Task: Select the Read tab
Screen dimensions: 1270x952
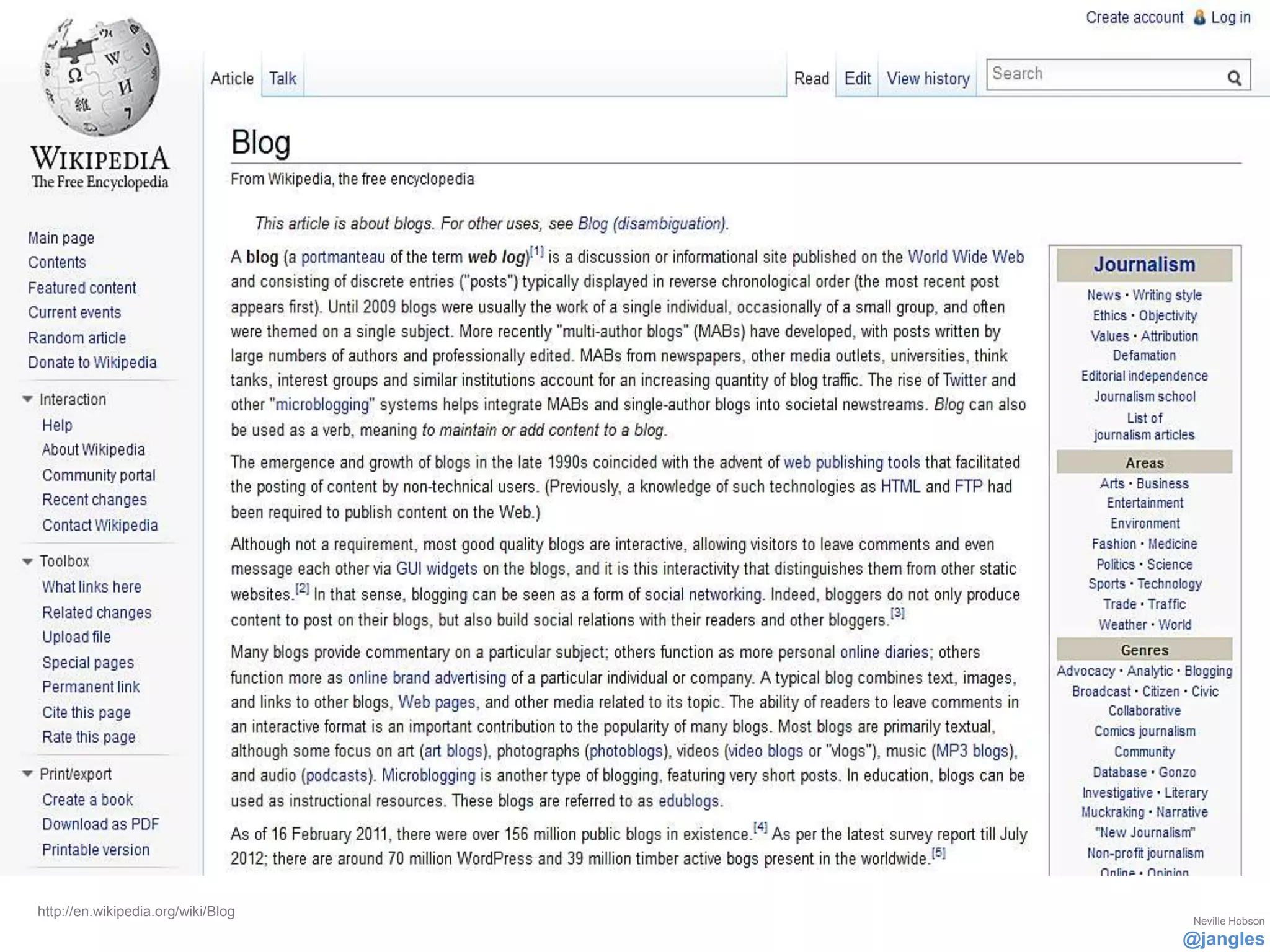Action: (x=811, y=79)
